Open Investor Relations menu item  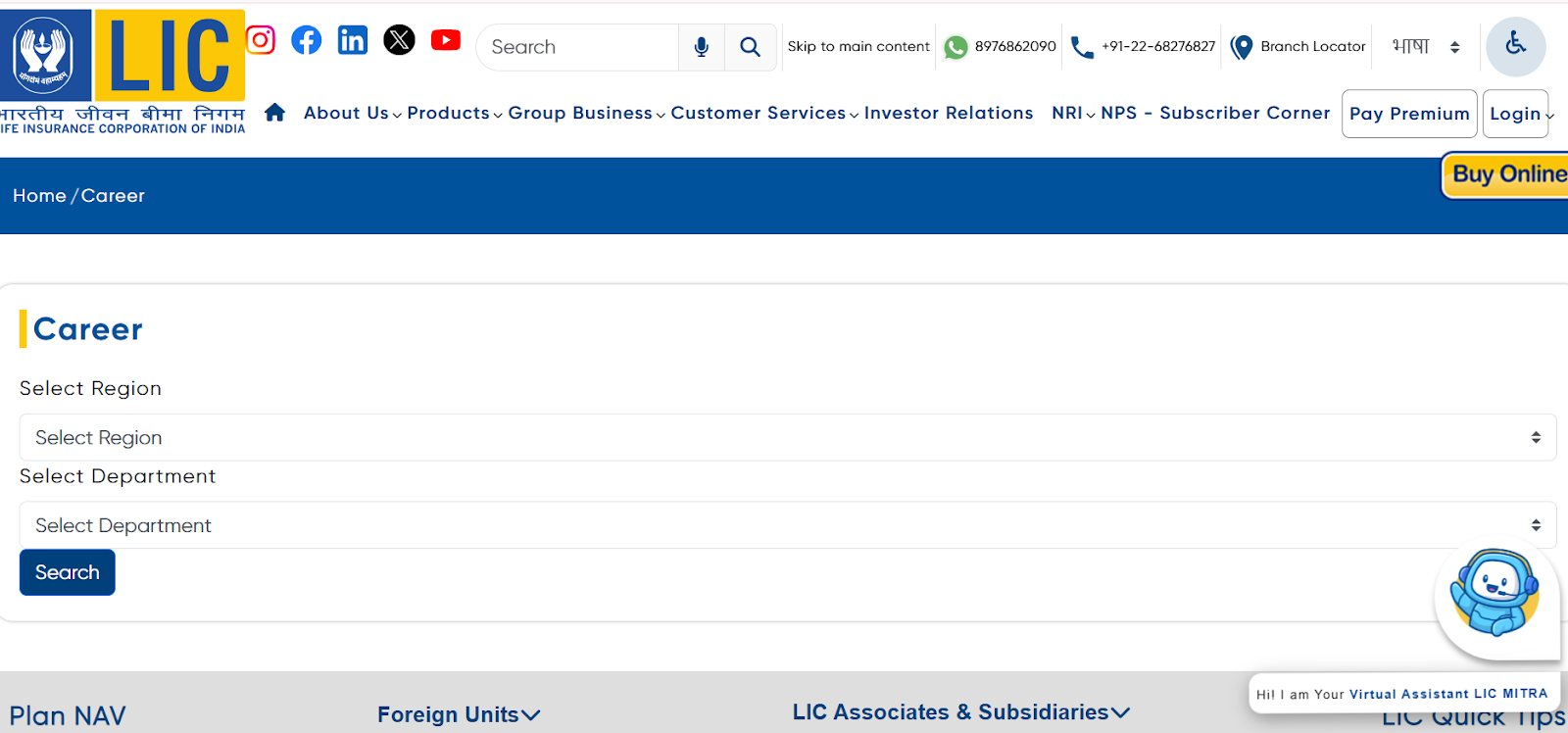949,113
